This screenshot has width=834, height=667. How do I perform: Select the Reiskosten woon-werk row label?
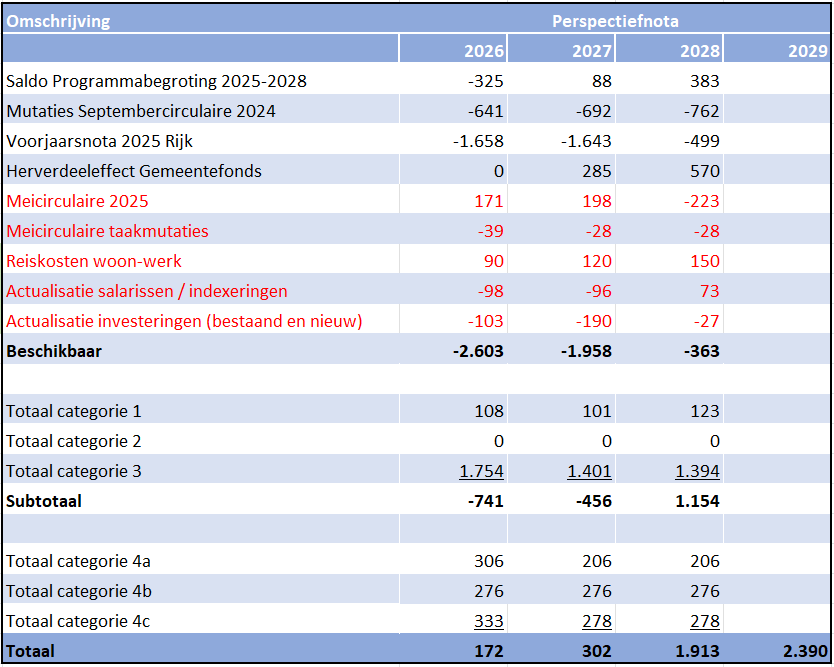click(x=94, y=261)
